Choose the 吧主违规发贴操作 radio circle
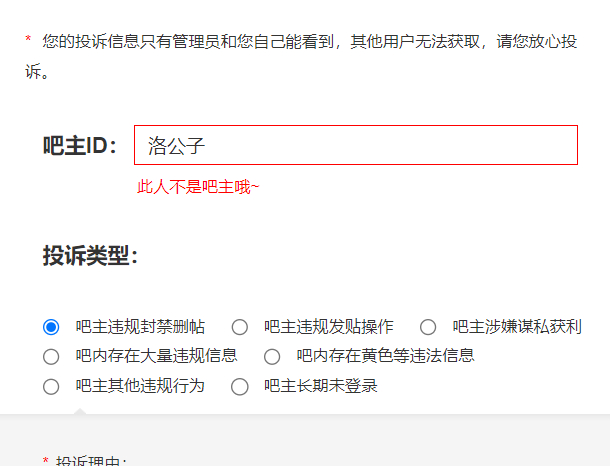Image resolution: width=612 pixels, height=466 pixels. [x=240, y=327]
